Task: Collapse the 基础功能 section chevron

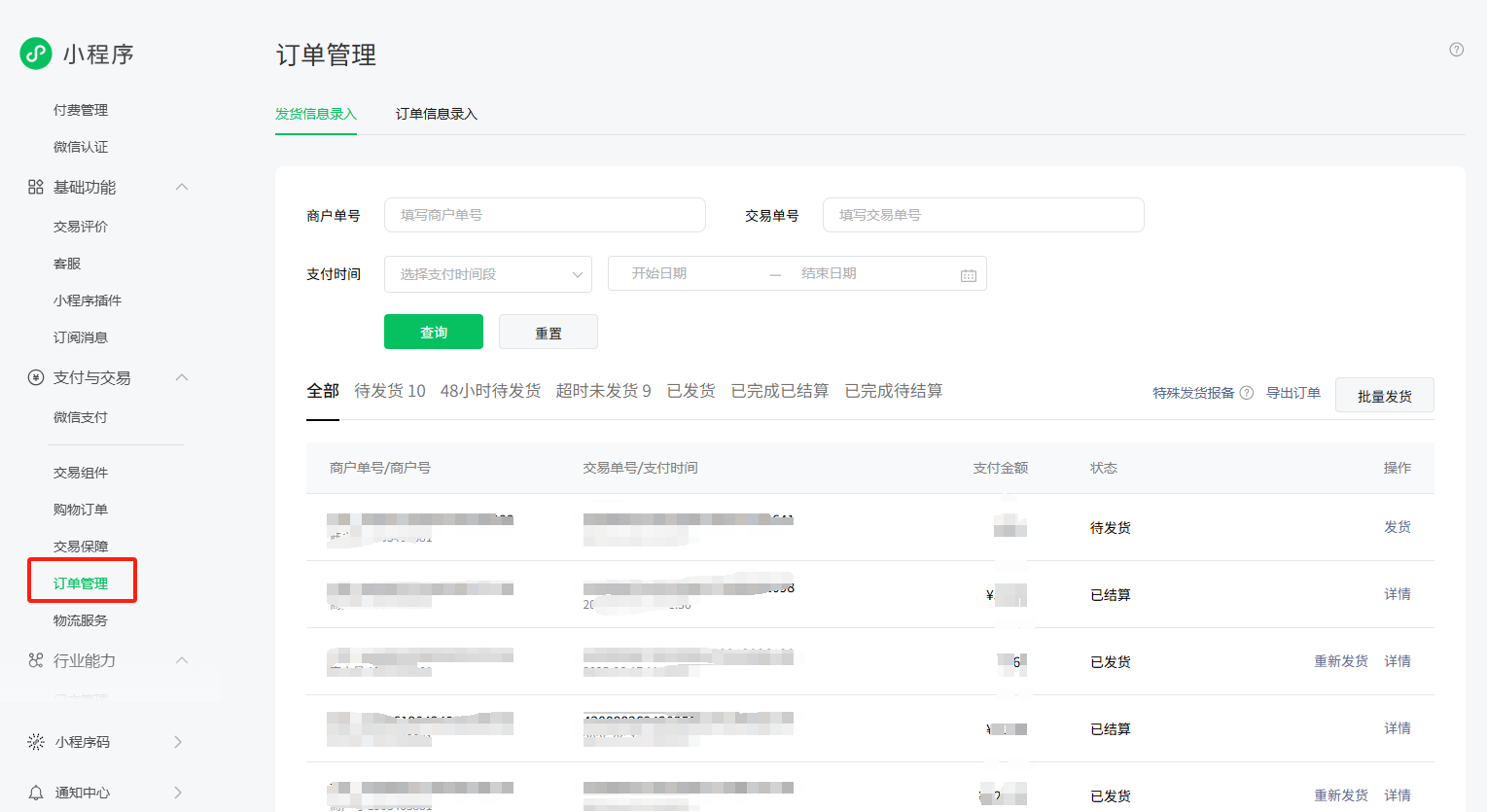Action: (x=182, y=187)
